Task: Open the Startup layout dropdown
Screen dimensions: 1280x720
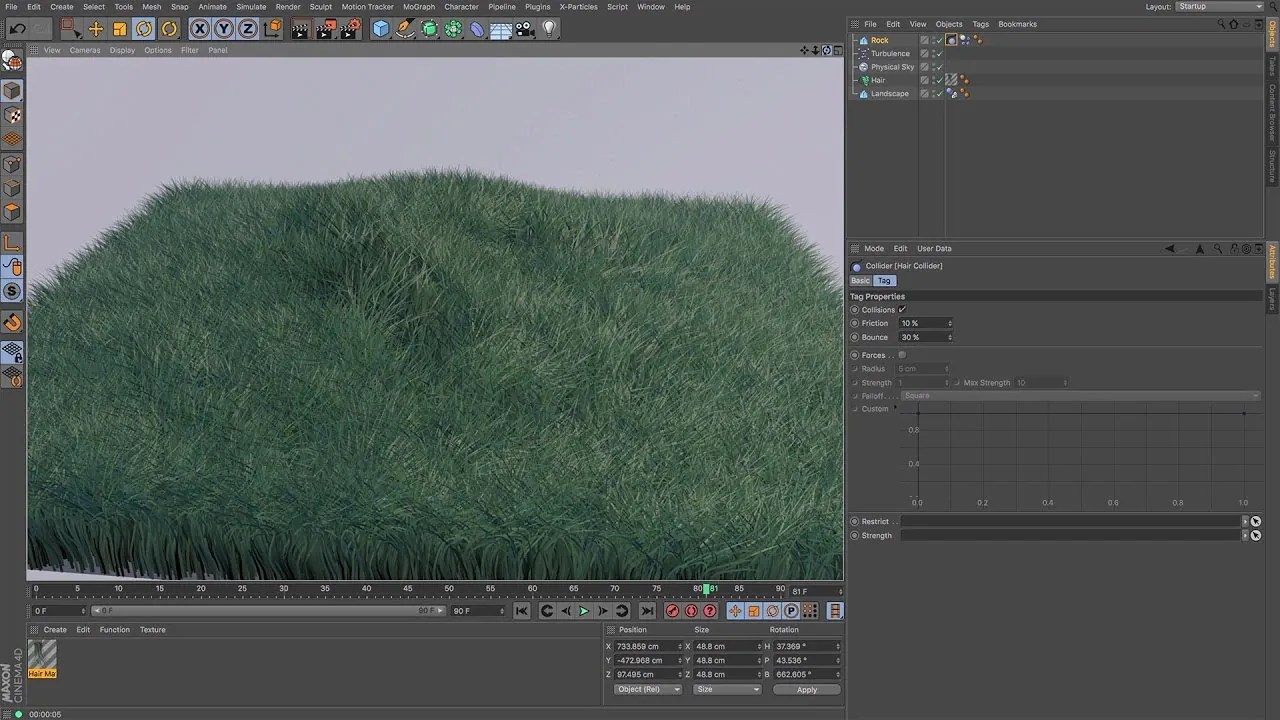Action: (1218, 6)
